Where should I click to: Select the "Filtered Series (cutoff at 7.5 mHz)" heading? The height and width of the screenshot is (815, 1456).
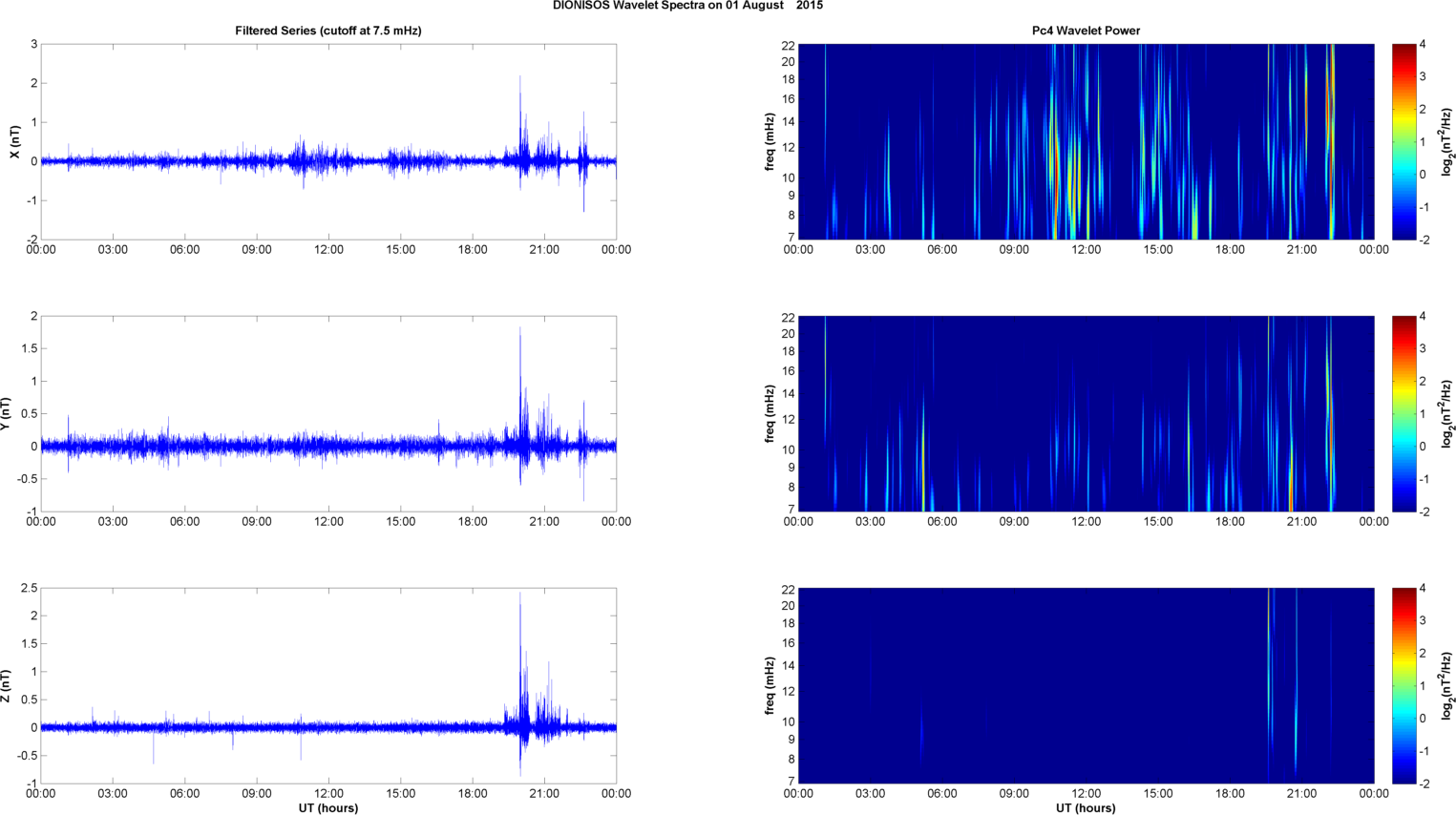[x=328, y=31]
